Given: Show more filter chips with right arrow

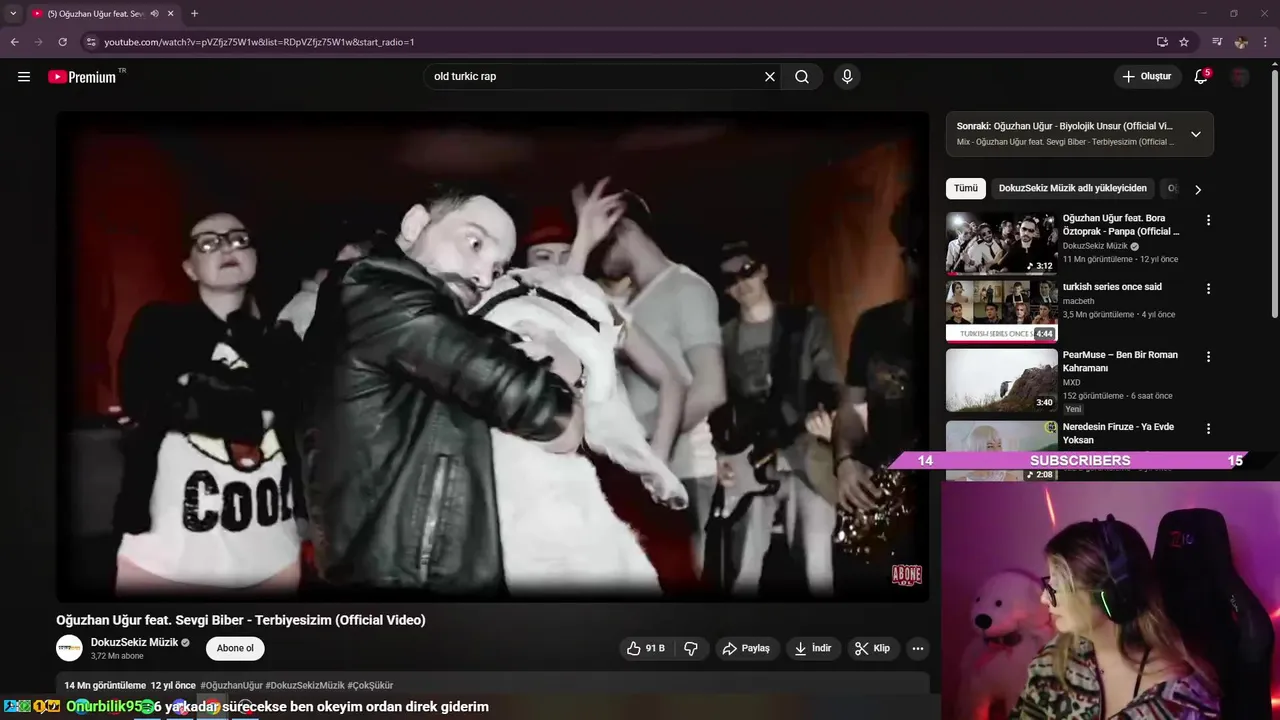Looking at the screenshot, I should click(1198, 189).
